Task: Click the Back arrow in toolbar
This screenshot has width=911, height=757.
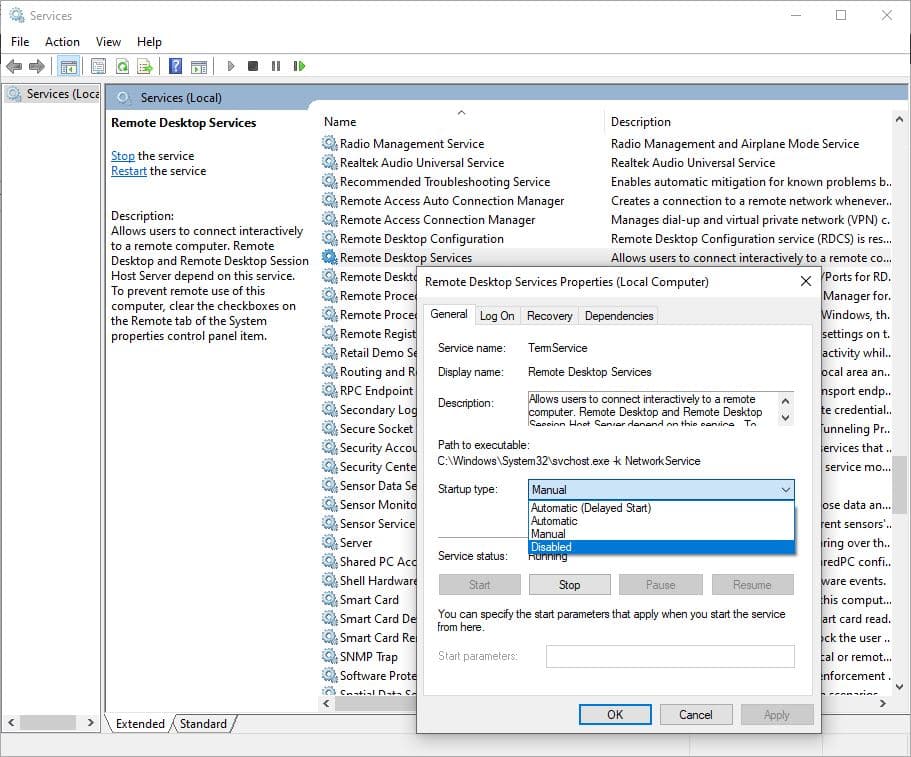Action: coord(14,66)
